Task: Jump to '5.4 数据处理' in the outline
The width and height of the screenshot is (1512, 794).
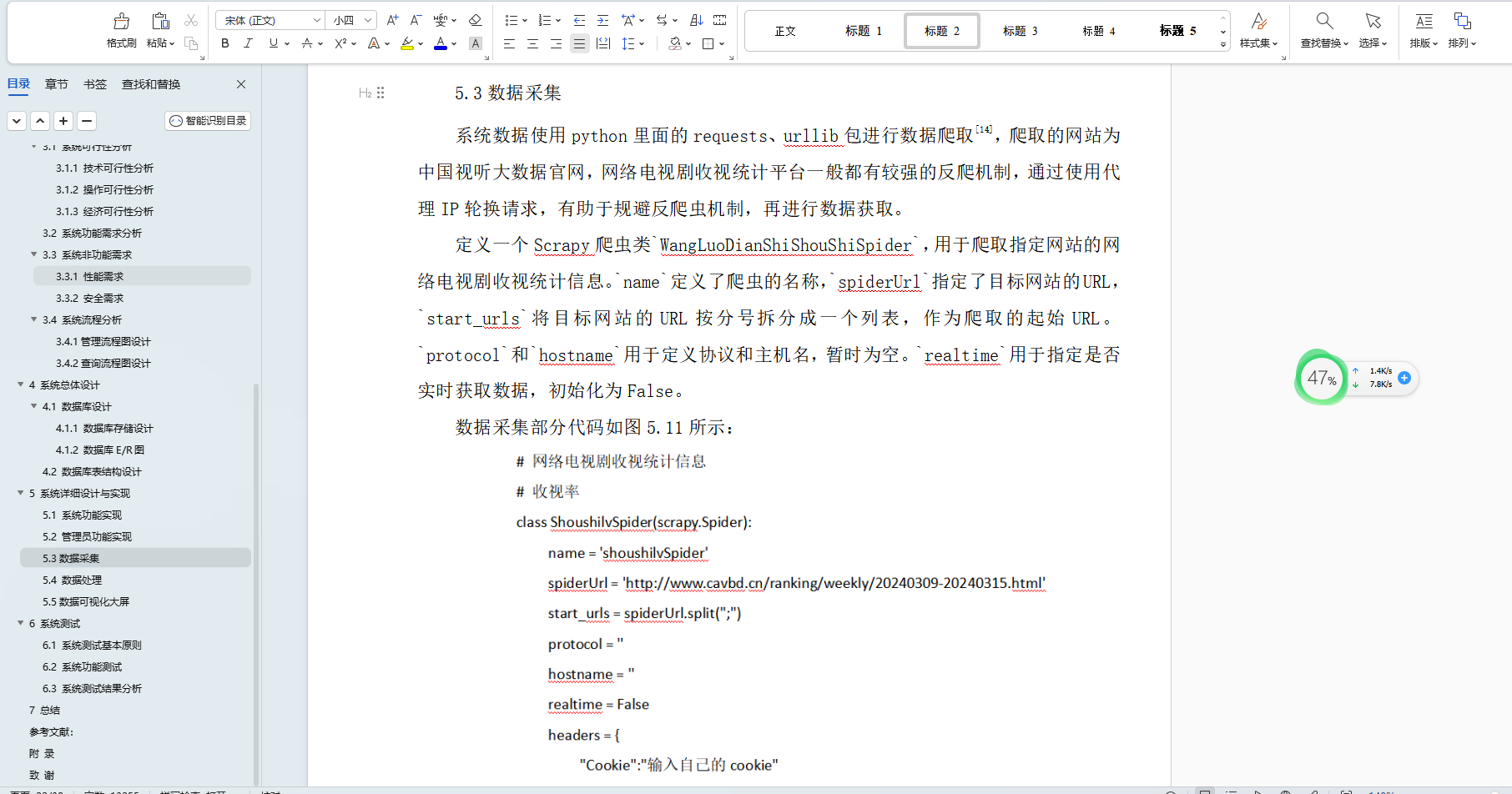Action: pos(72,580)
